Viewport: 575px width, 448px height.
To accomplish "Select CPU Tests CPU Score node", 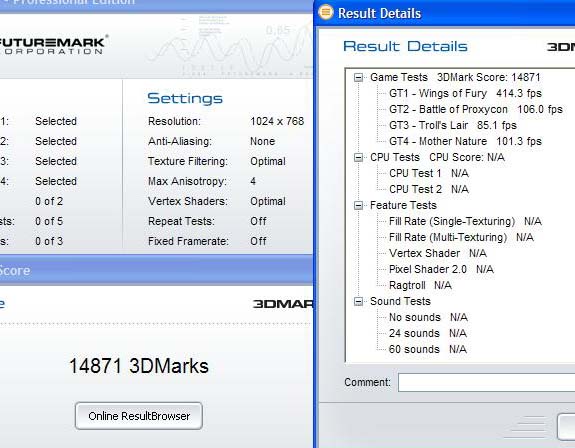I will [x=437, y=157].
